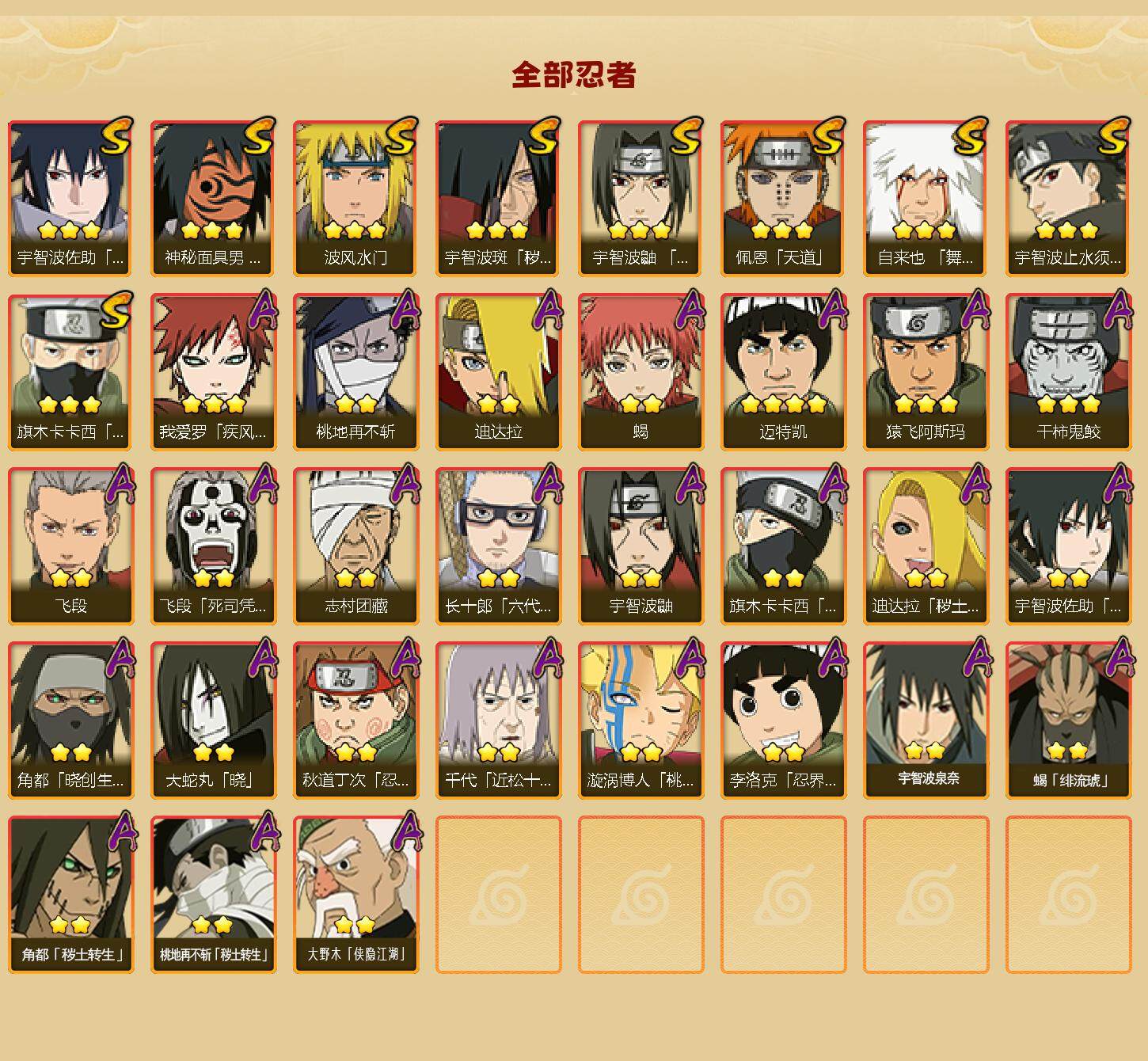Select the 猿飞阿斯玛 ninja portrait
This screenshot has height=1061, width=1148.
pos(926,372)
